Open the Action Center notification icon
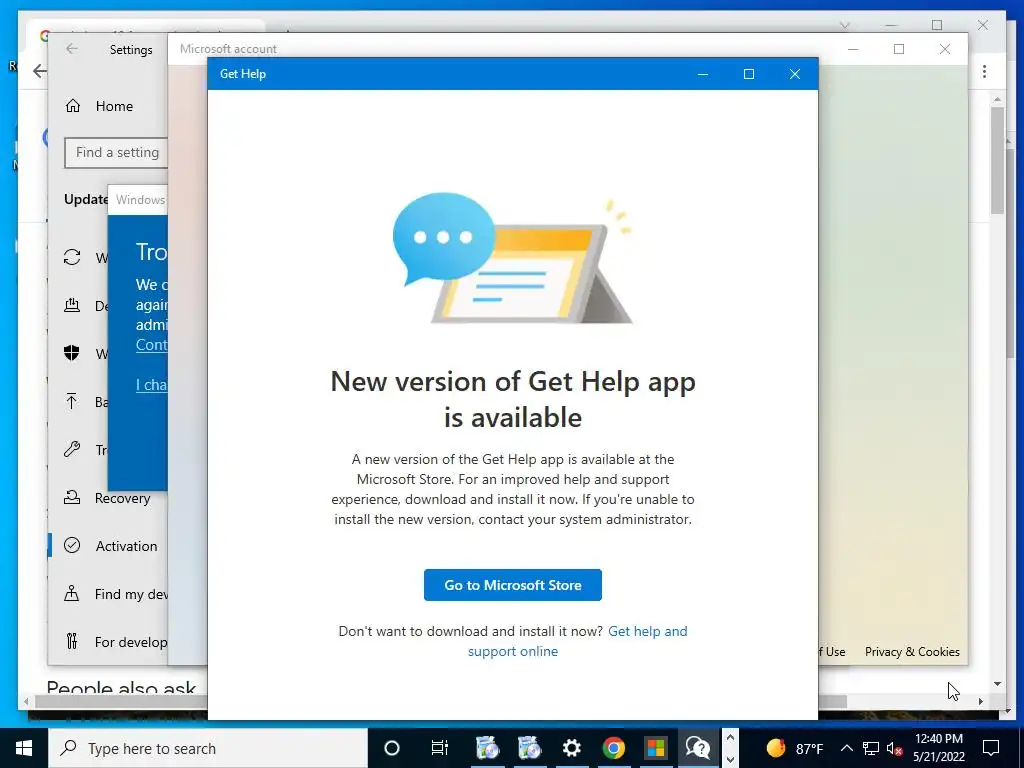The image size is (1024, 768). click(x=991, y=748)
